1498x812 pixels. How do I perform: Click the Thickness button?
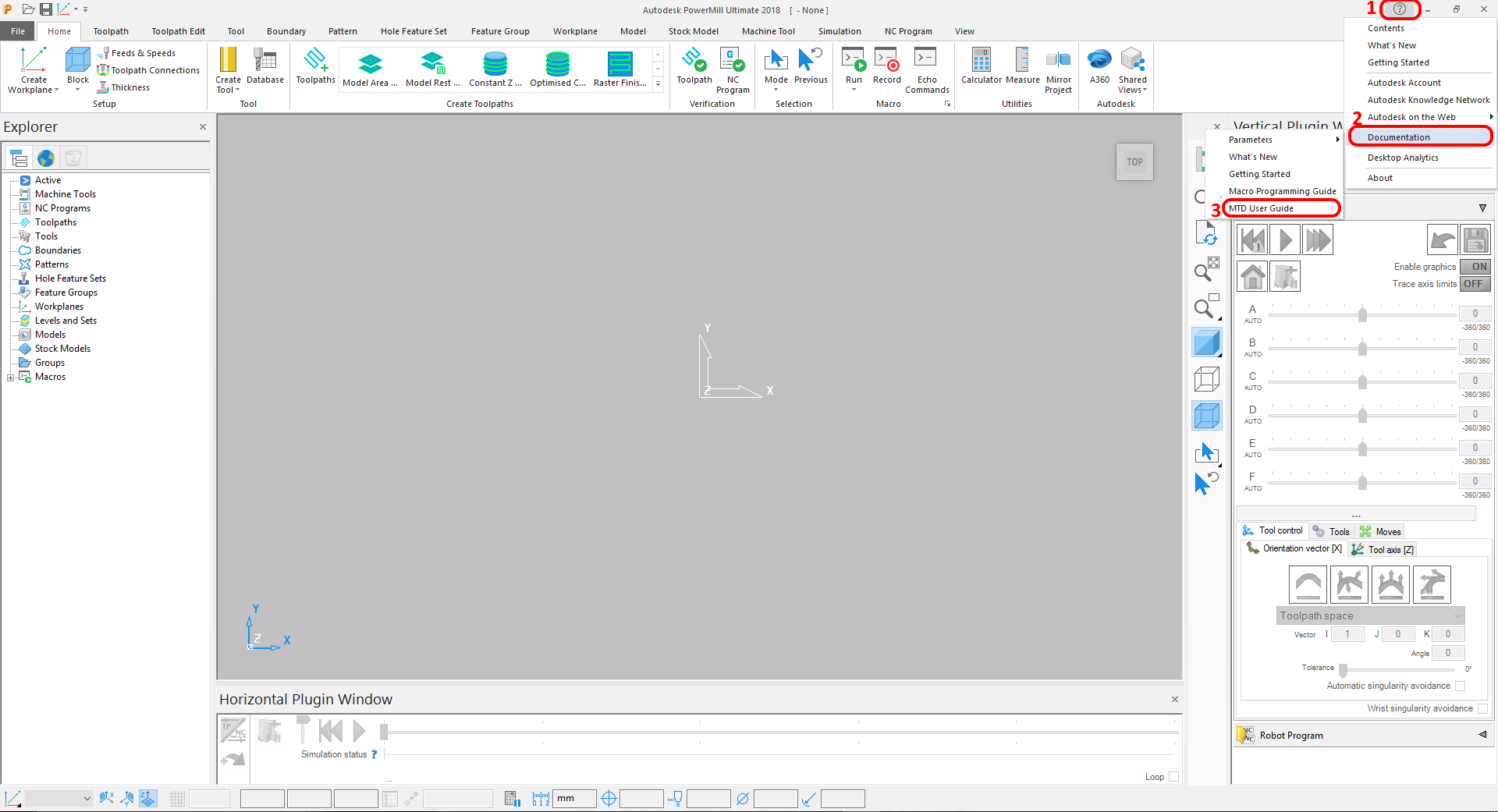(123, 87)
